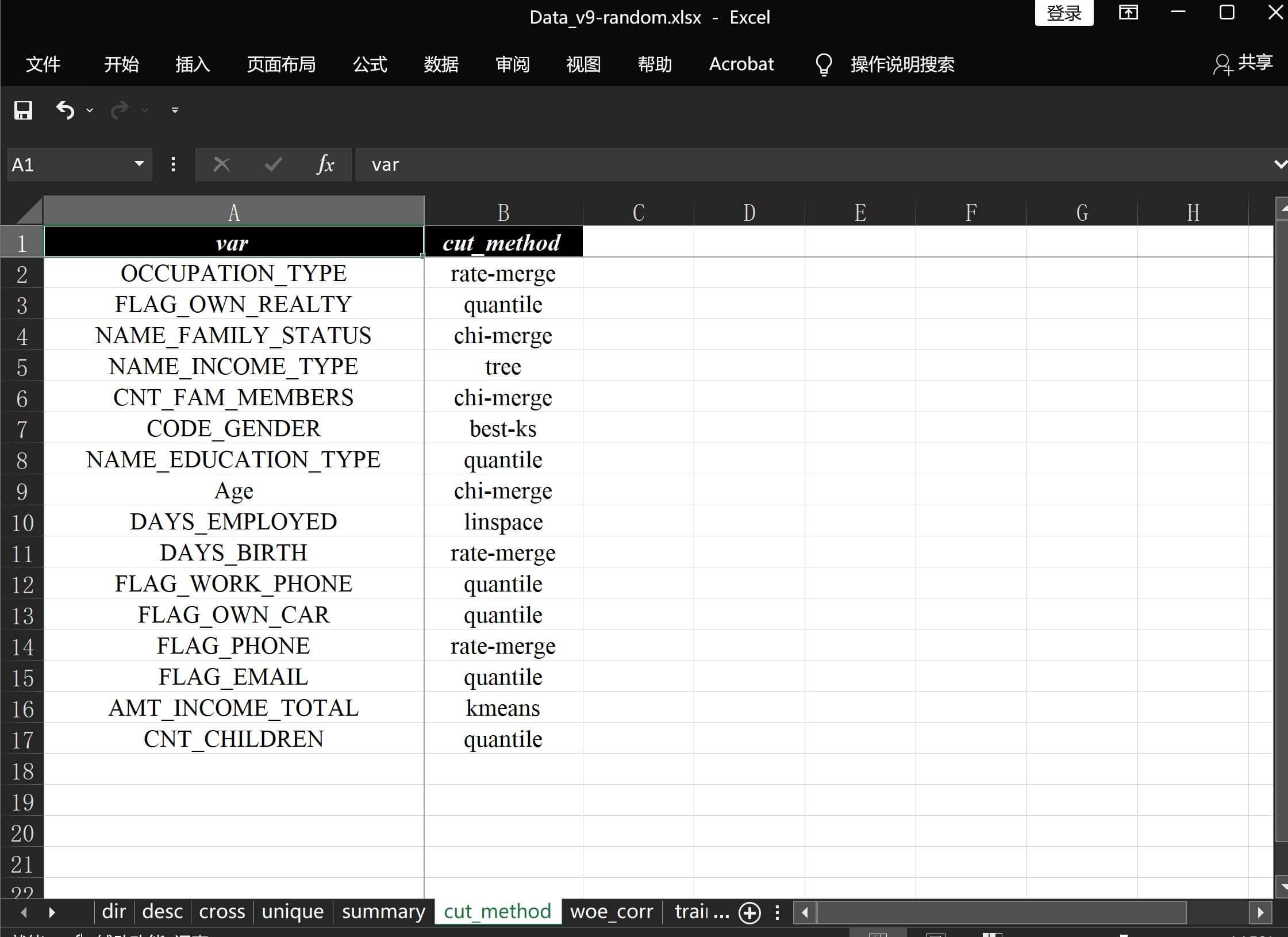Add a new sheet with plus icon
This screenshot has height=937, width=1288.
pyautogui.click(x=749, y=913)
